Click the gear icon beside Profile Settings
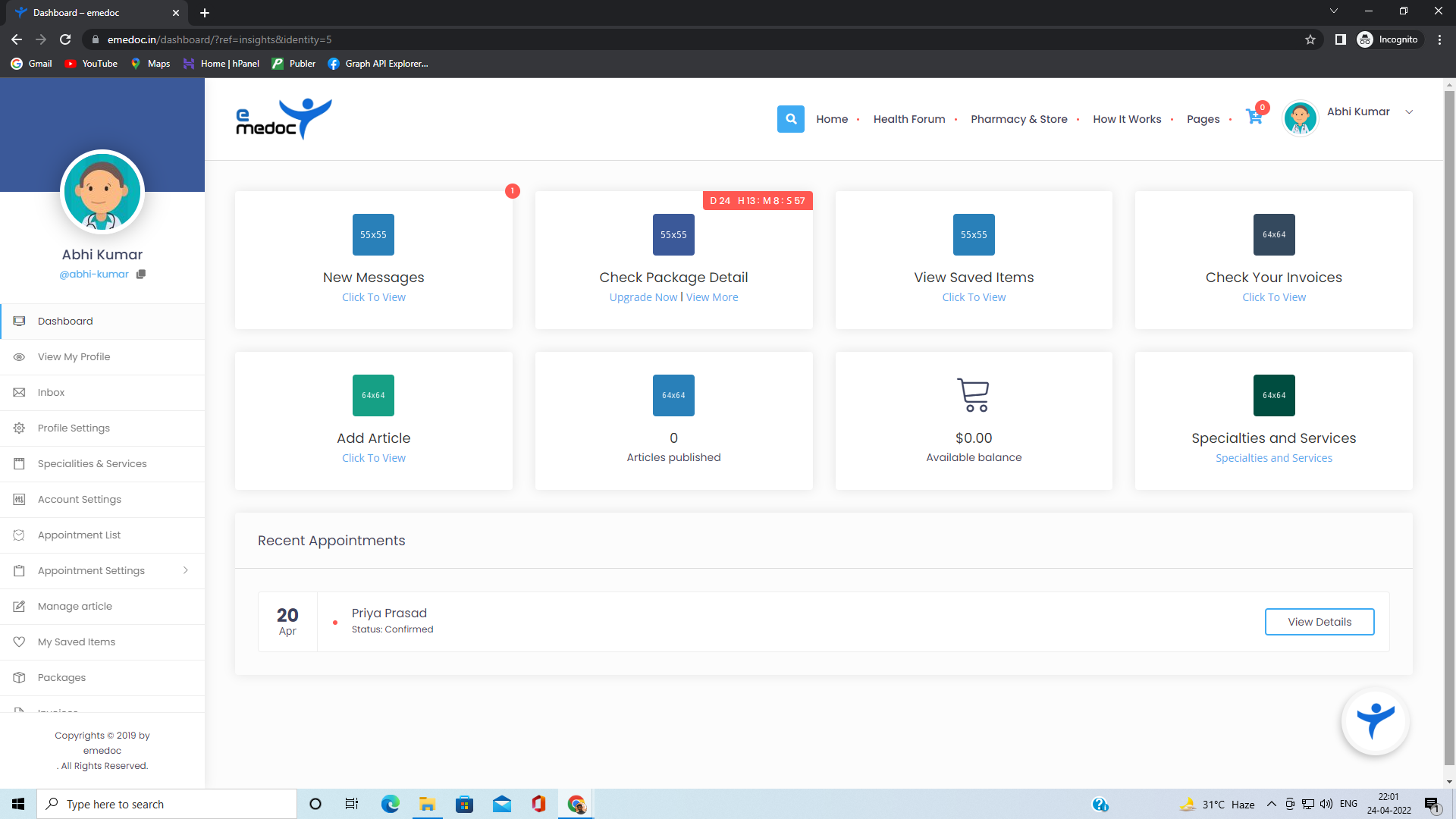The width and height of the screenshot is (1456, 819). [19, 428]
